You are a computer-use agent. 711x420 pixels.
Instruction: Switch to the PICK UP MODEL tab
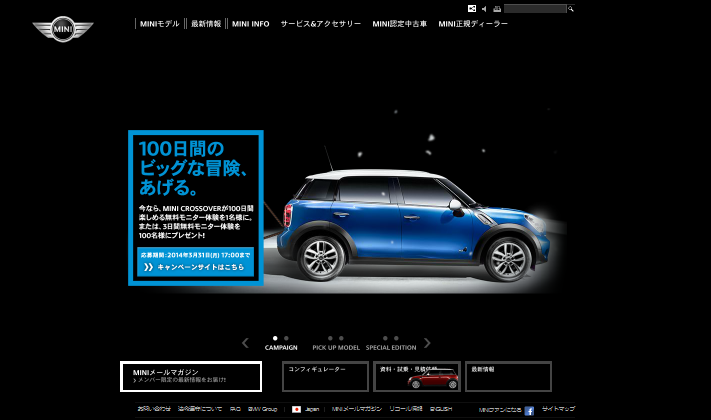[x=336, y=347]
